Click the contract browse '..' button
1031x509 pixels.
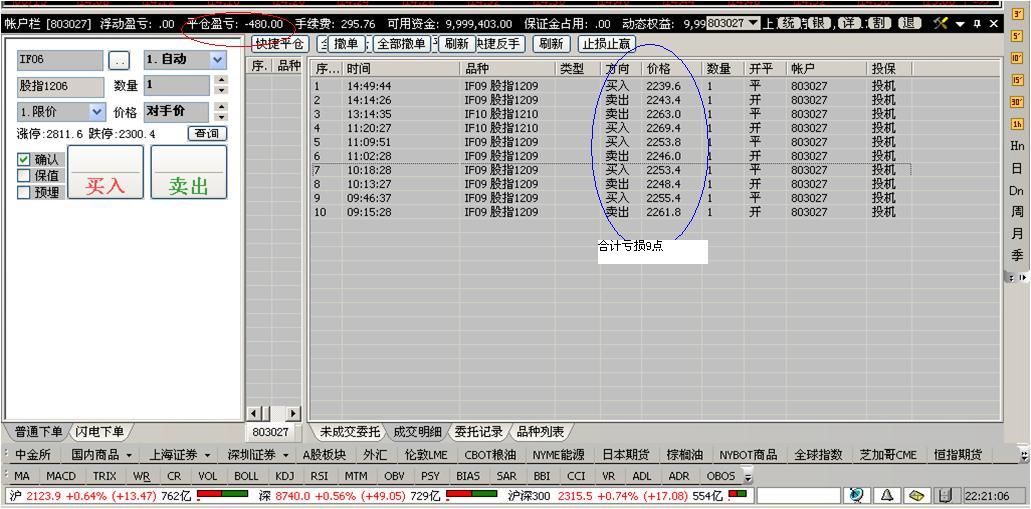[x=119, y=61]
